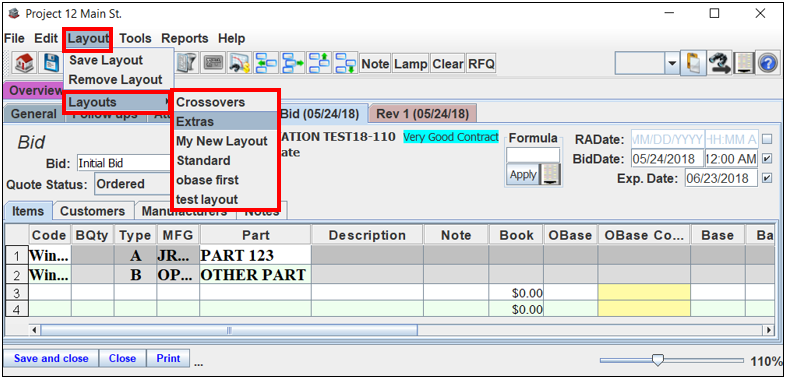Select the test layout entry
787x381 pixels.
[225, 199]
